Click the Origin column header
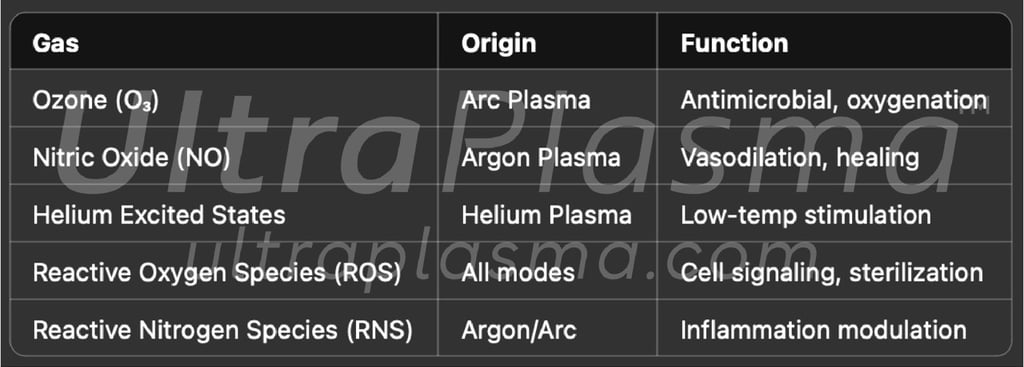 click(547, 42)
